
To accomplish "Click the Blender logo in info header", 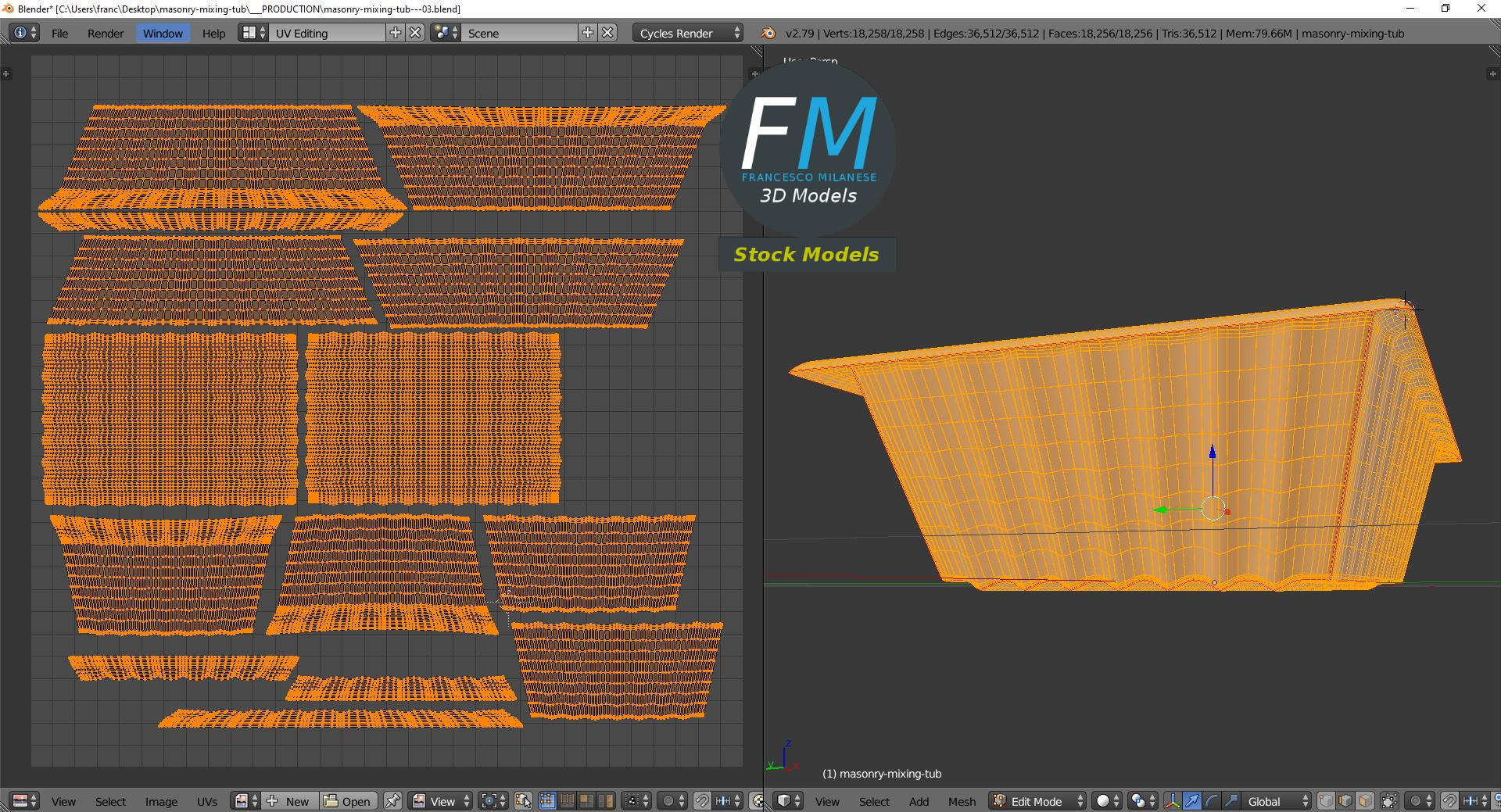I will point(768,33).
